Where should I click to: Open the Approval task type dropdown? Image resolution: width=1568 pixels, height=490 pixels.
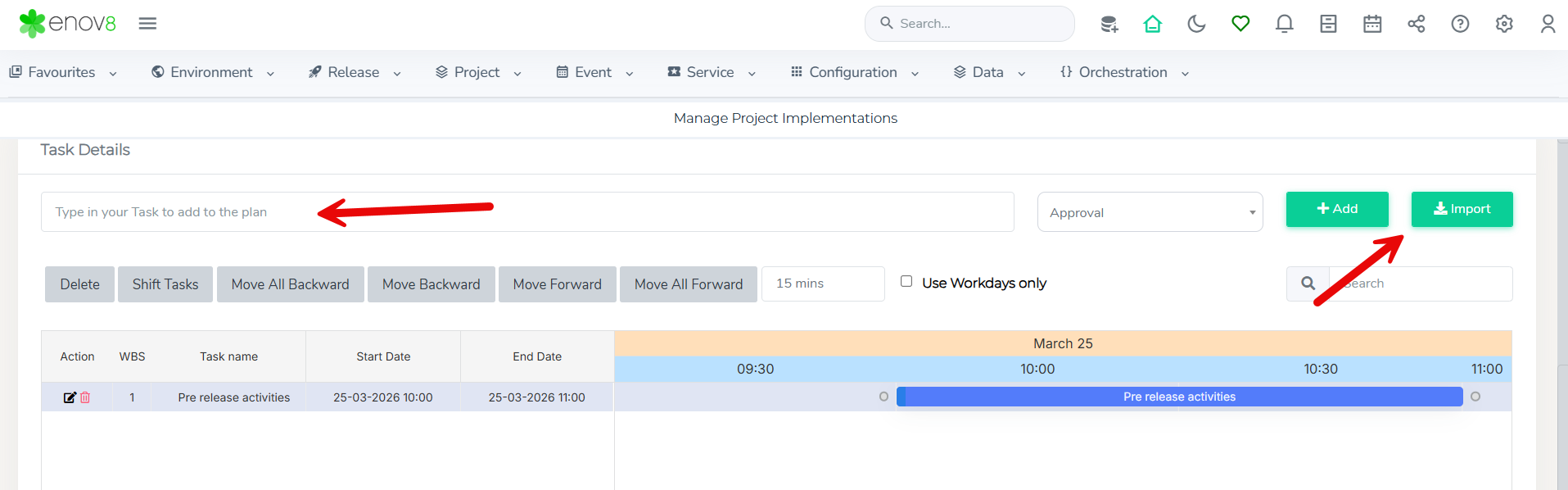1150,212
